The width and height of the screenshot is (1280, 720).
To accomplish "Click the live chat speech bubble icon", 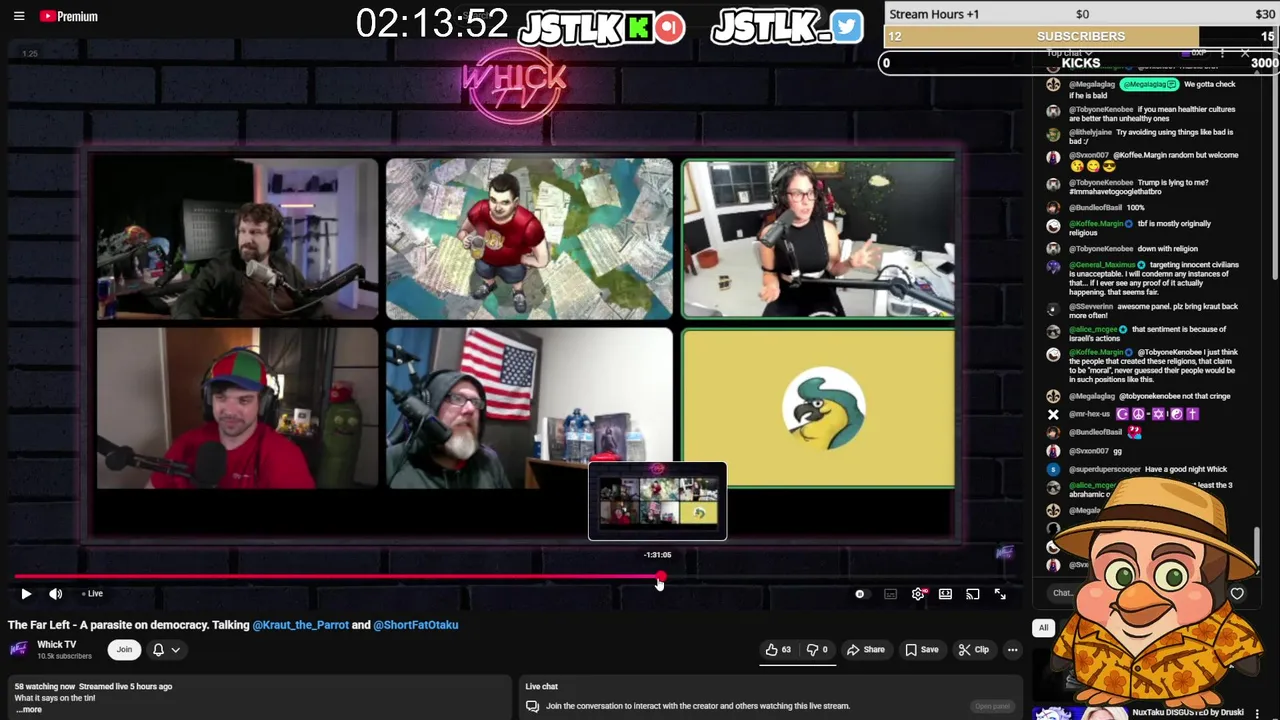I will pyautogui.click(x=532, y=706).
